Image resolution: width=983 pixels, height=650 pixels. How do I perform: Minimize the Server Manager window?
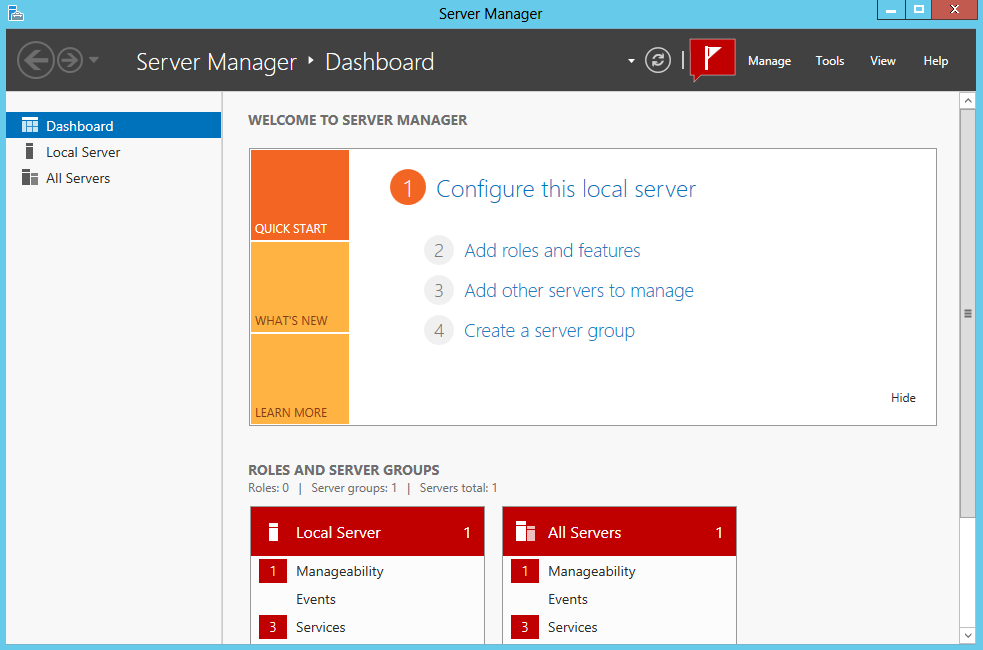[x=890, y=9]
